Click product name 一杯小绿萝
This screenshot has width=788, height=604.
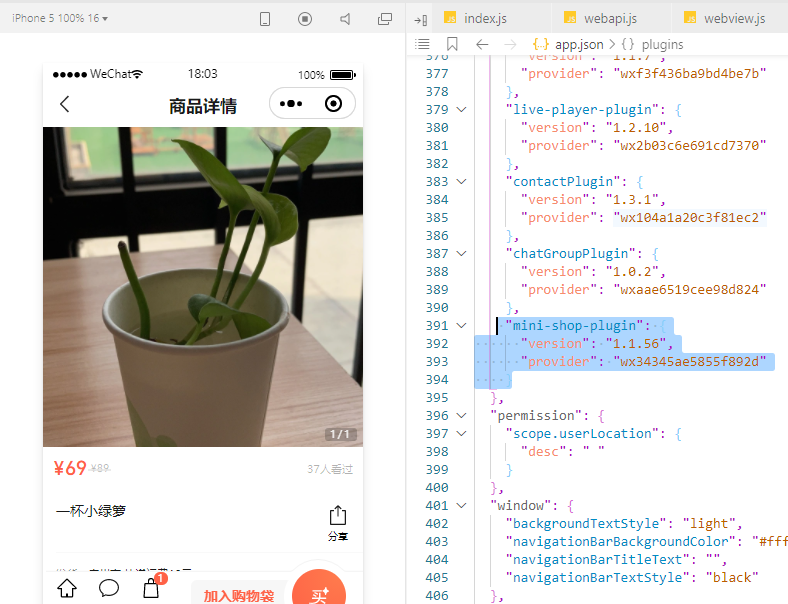click(91, 511)
